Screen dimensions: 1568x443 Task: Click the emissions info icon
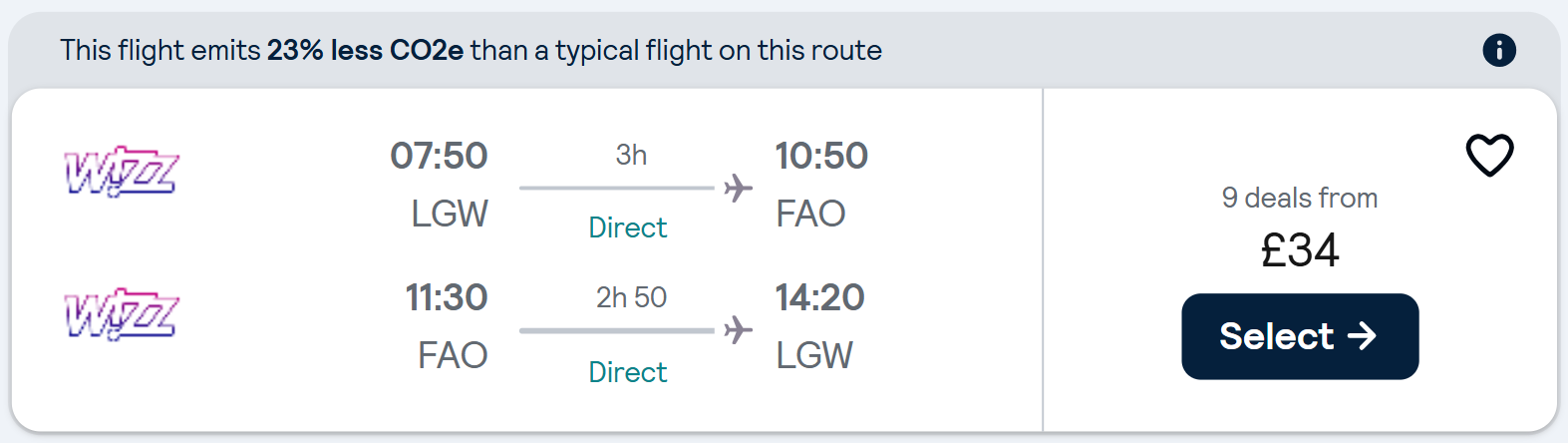pyautogui.click(x=1498, y=50)
